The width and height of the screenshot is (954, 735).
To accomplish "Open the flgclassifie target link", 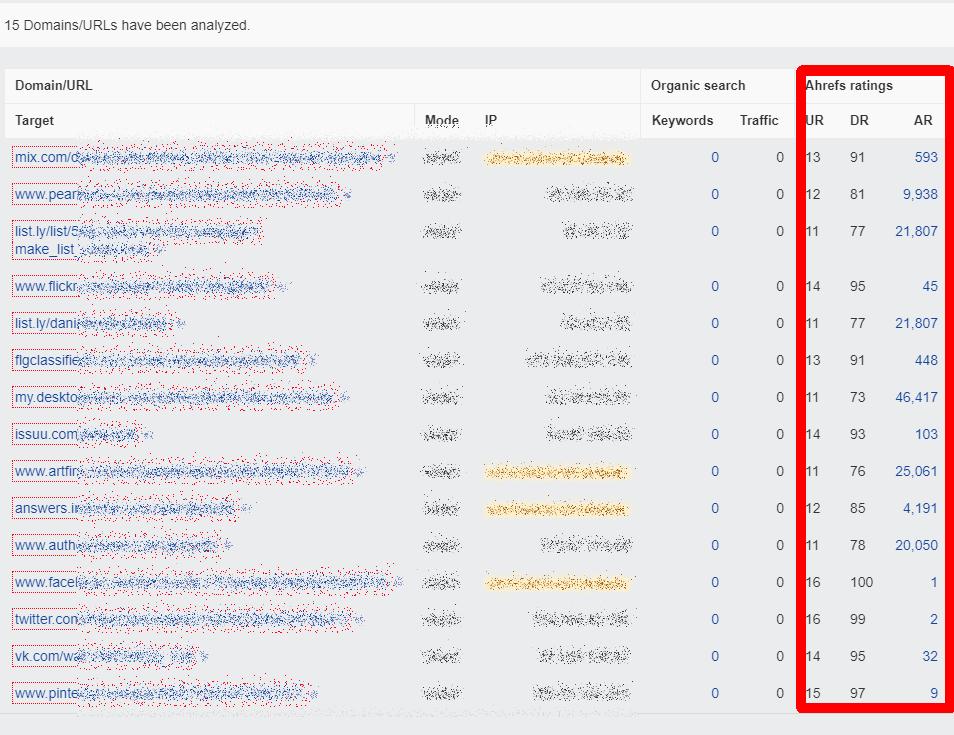I will pos(164,361).
